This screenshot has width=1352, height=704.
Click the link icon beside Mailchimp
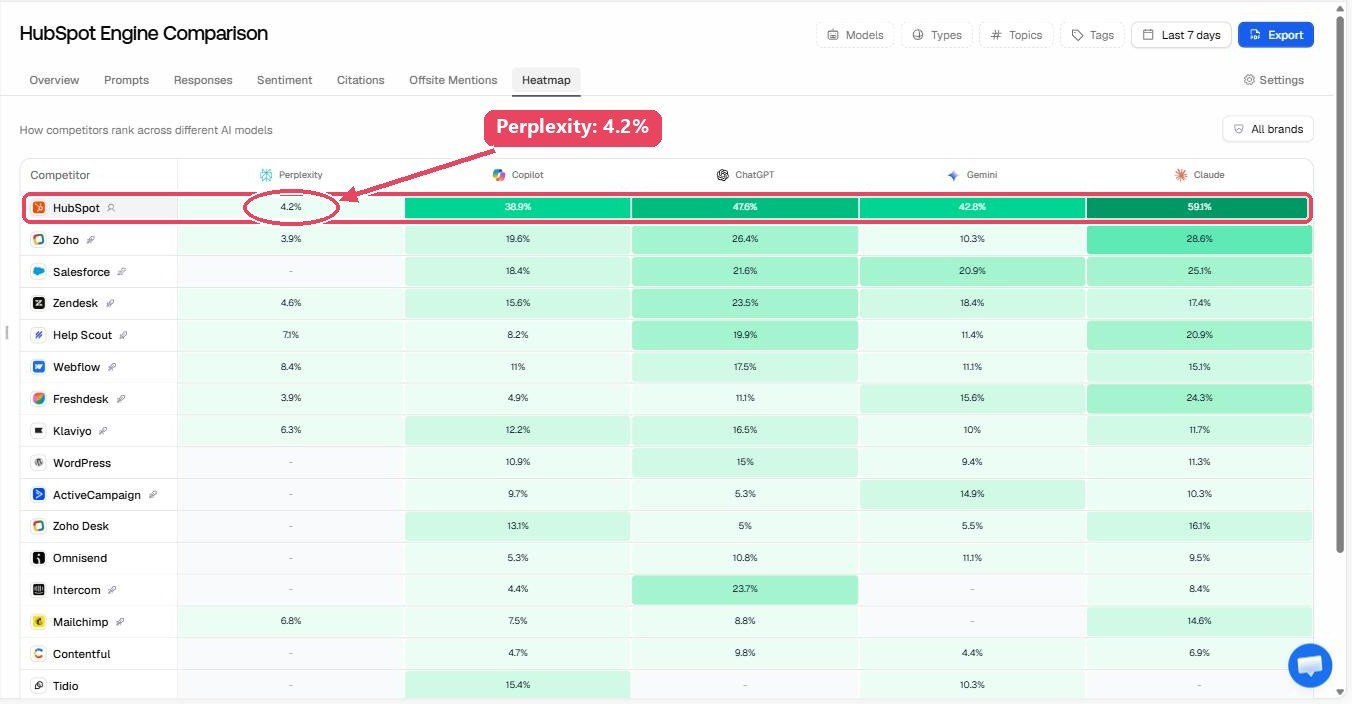pyautogui.click(x=119, y=622)
